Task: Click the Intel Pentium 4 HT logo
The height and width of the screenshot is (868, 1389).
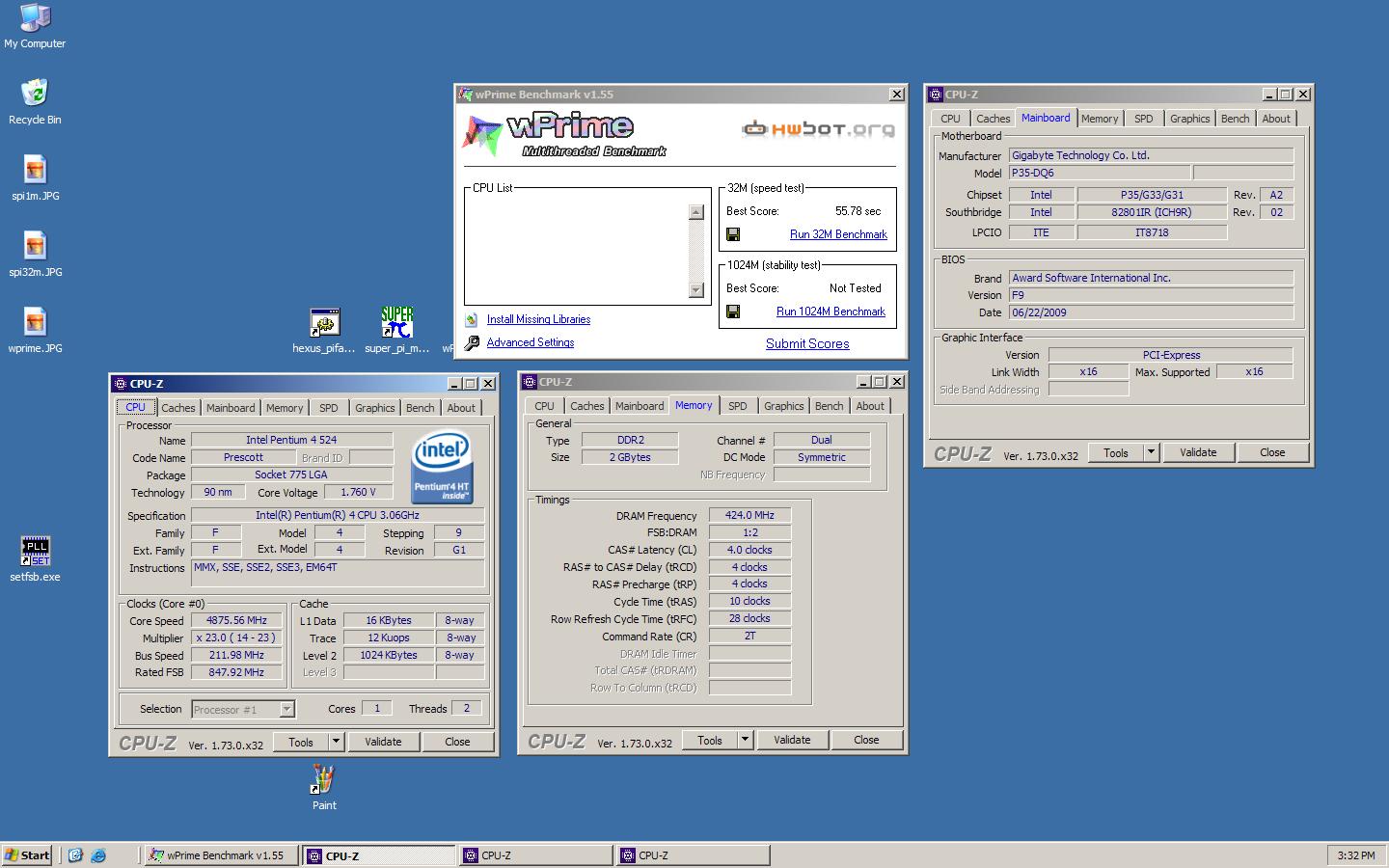Action: (x=442, y=468)
